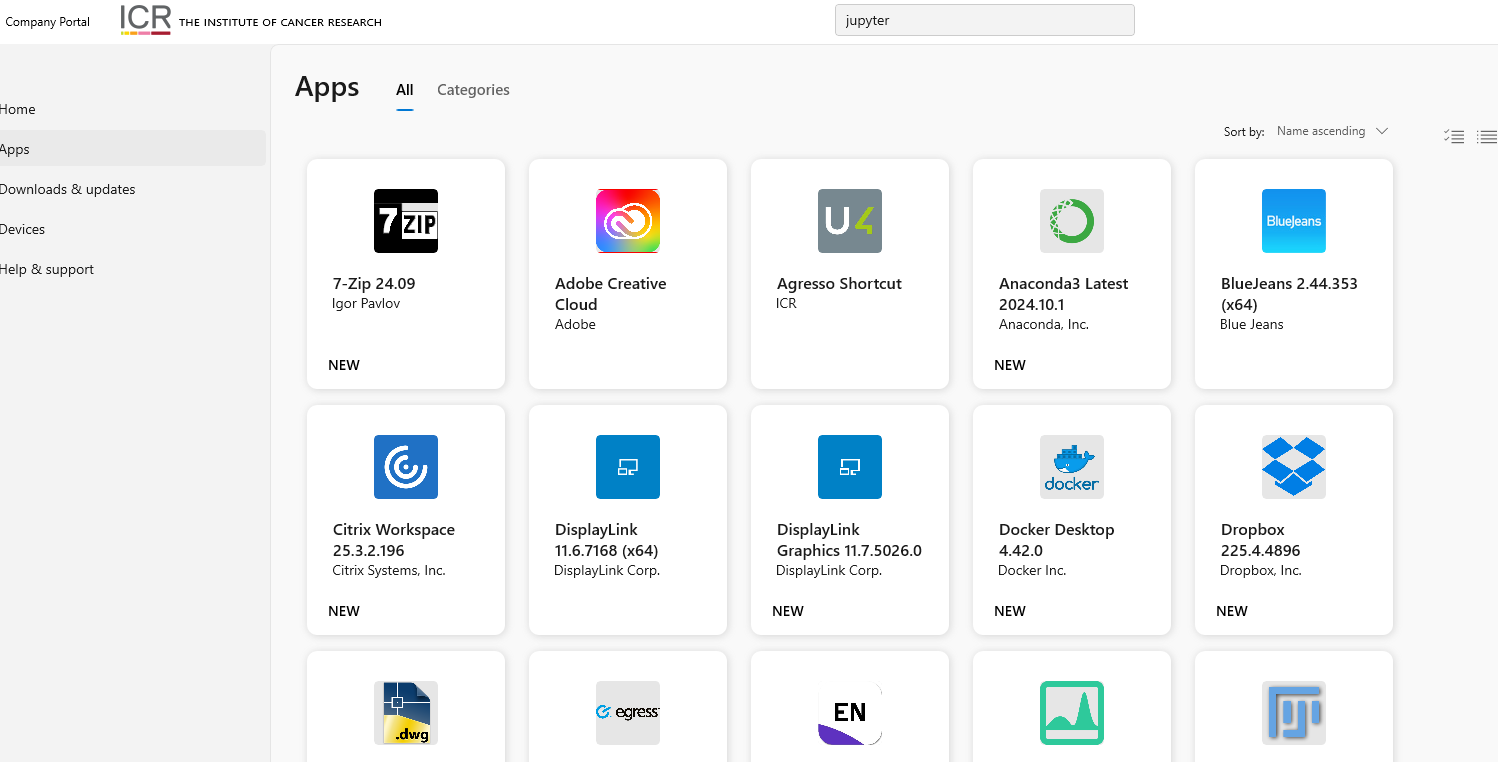The height and width of the screenshot is (762, 1498).
Task: Click the Anaconda, Inc. publisher text
Action: click(x=1044, y=324)
